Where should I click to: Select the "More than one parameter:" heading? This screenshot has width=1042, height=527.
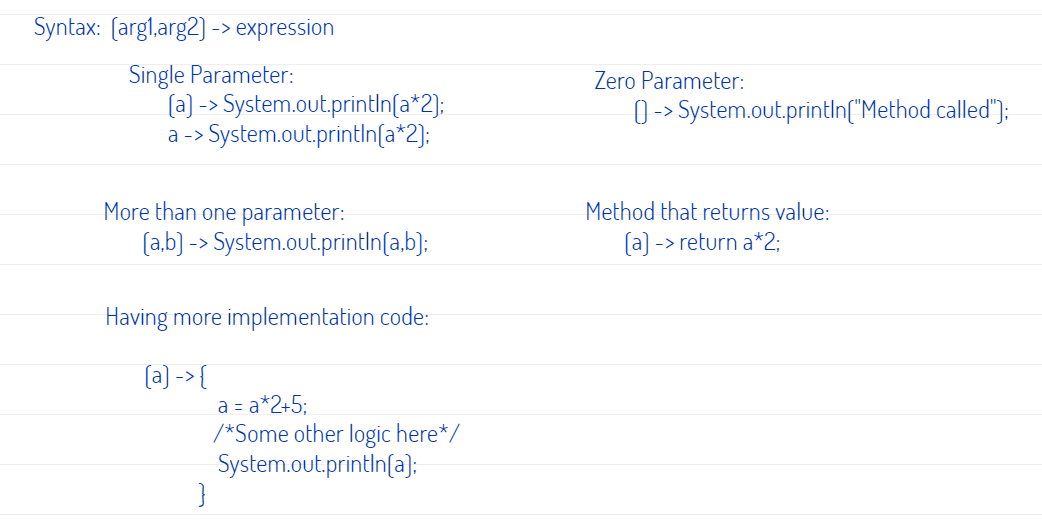pos(224,212)
